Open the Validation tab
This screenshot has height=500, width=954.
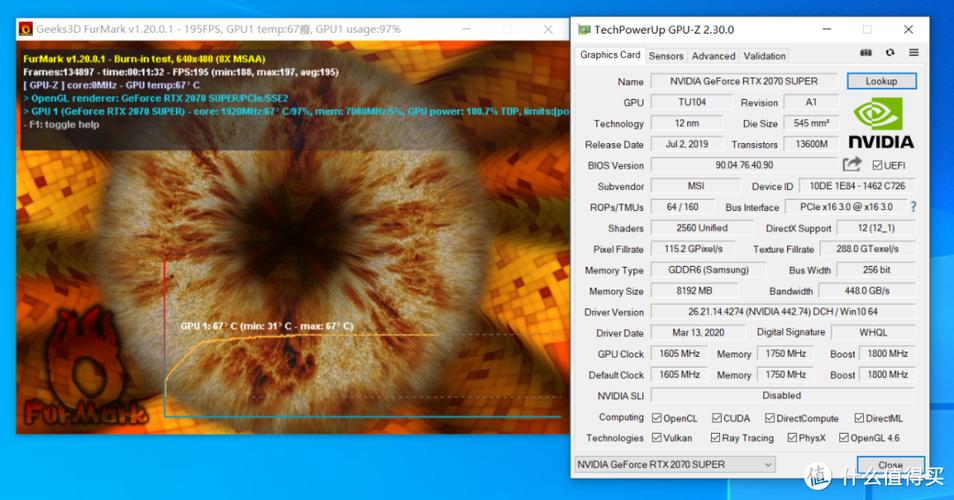click(764, 56)
